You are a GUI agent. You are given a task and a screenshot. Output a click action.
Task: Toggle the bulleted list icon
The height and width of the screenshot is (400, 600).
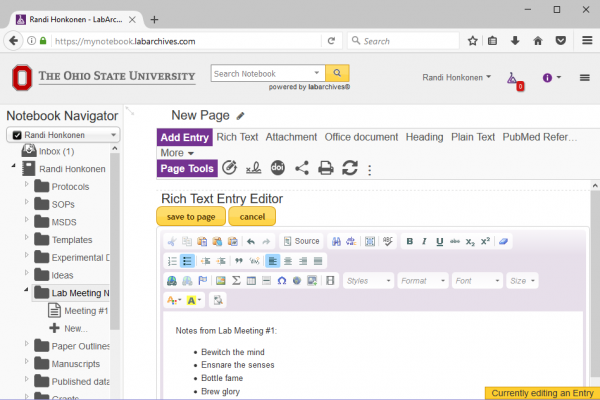(187, 261)
